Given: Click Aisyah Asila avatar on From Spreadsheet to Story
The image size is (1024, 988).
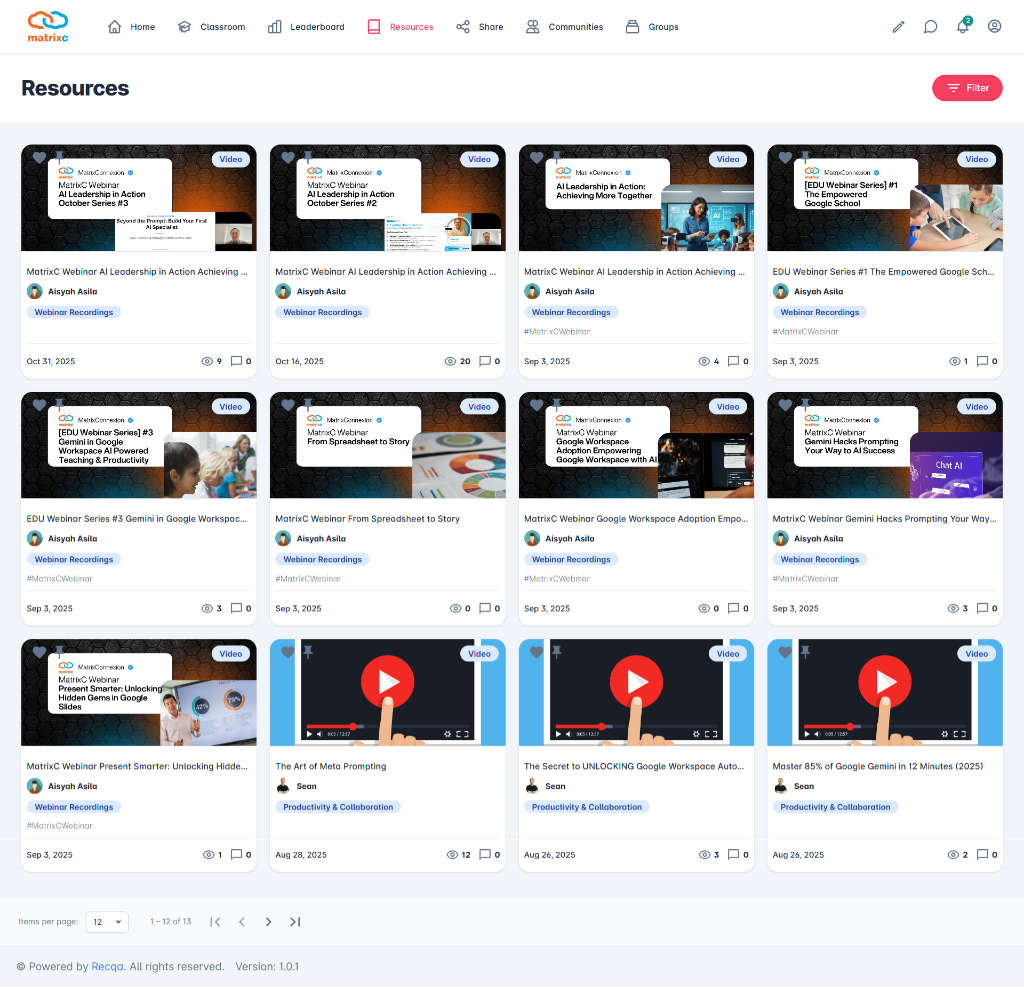Looking at the screenshot, I should (283, 538).
